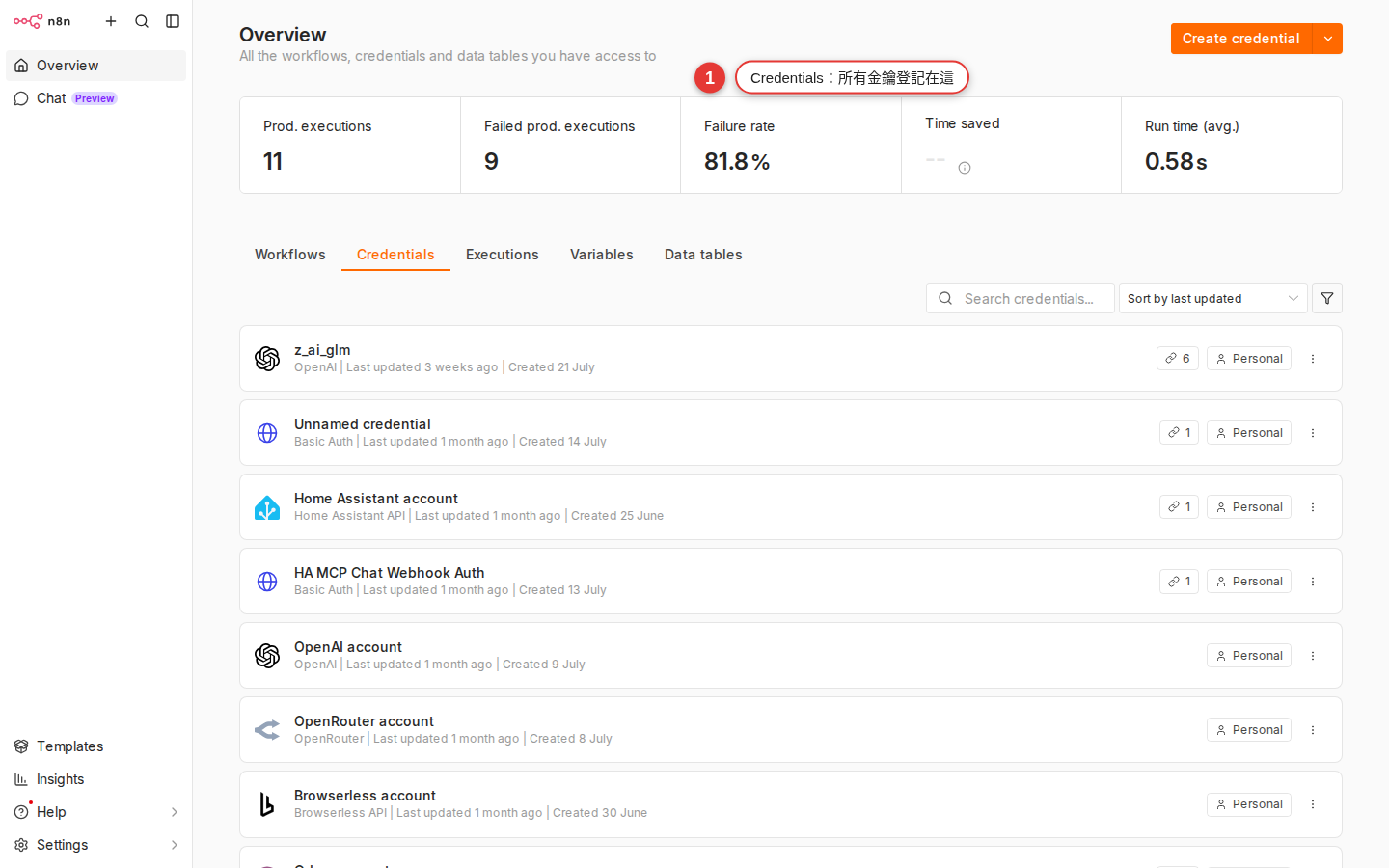Collapse sidebar using the panel toggle icon

pos(173,21)
